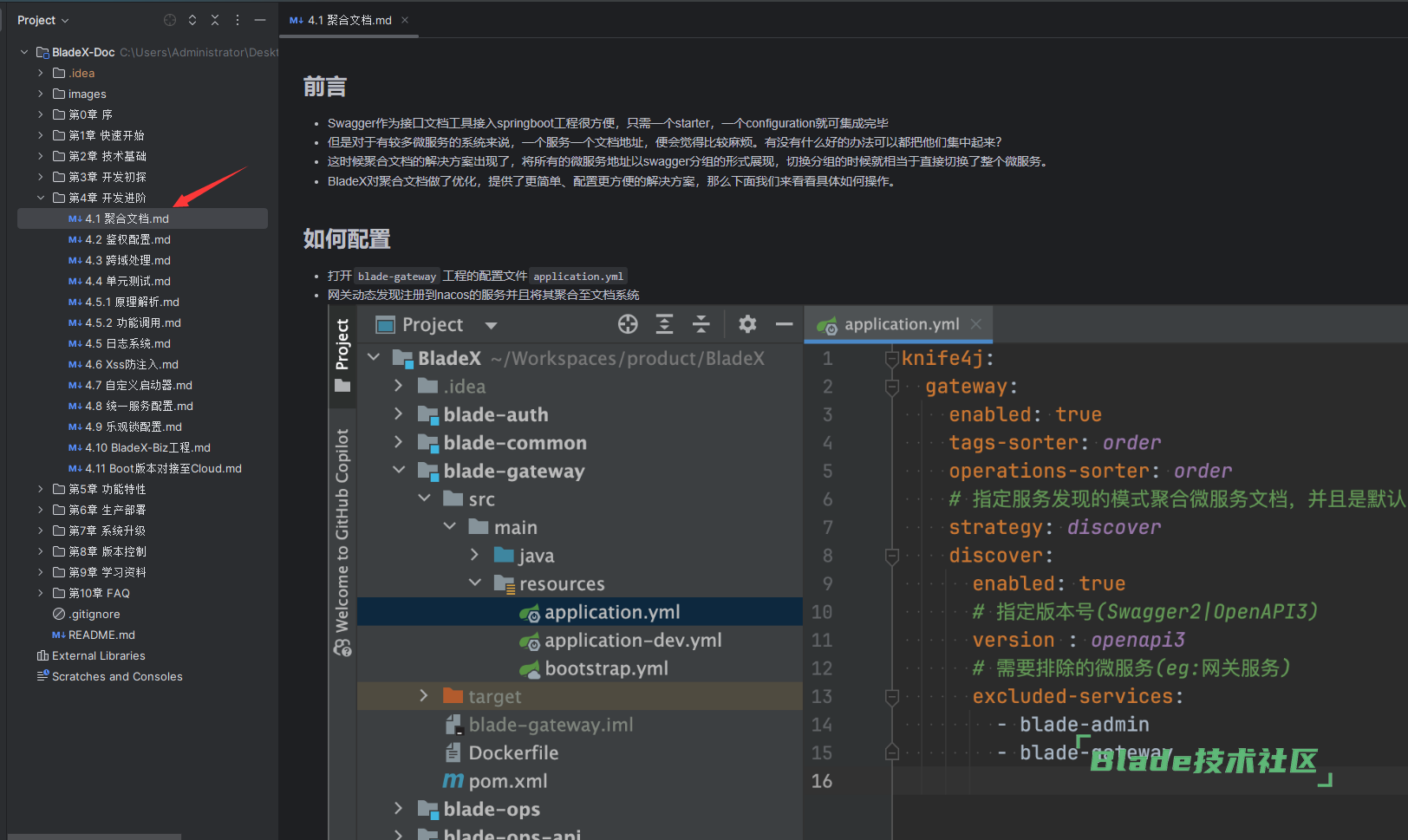
Task: Expand the 第5章 功能特性 folder
Action: [40, 489]
